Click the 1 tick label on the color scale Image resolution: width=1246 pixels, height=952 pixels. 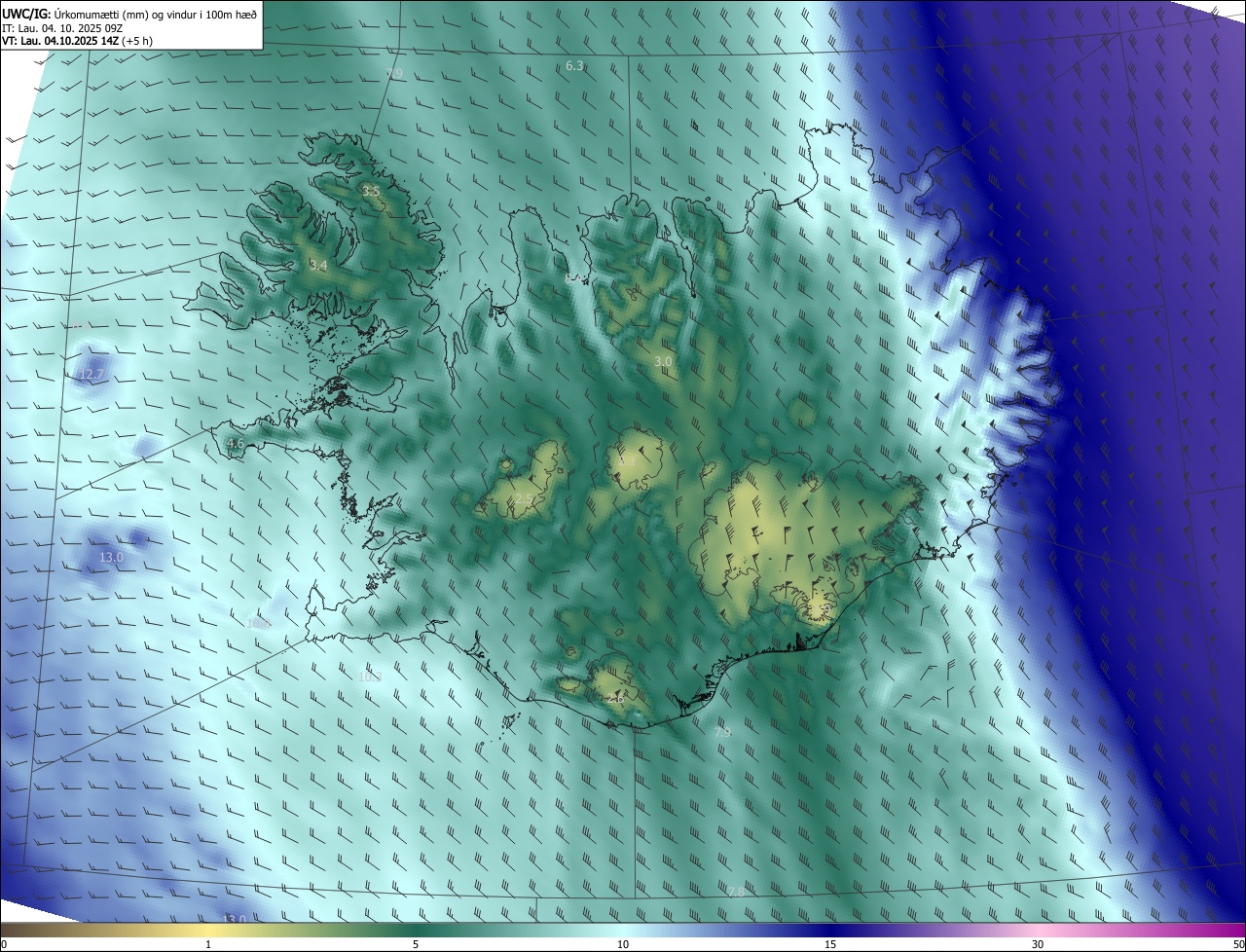pos(208,945)
